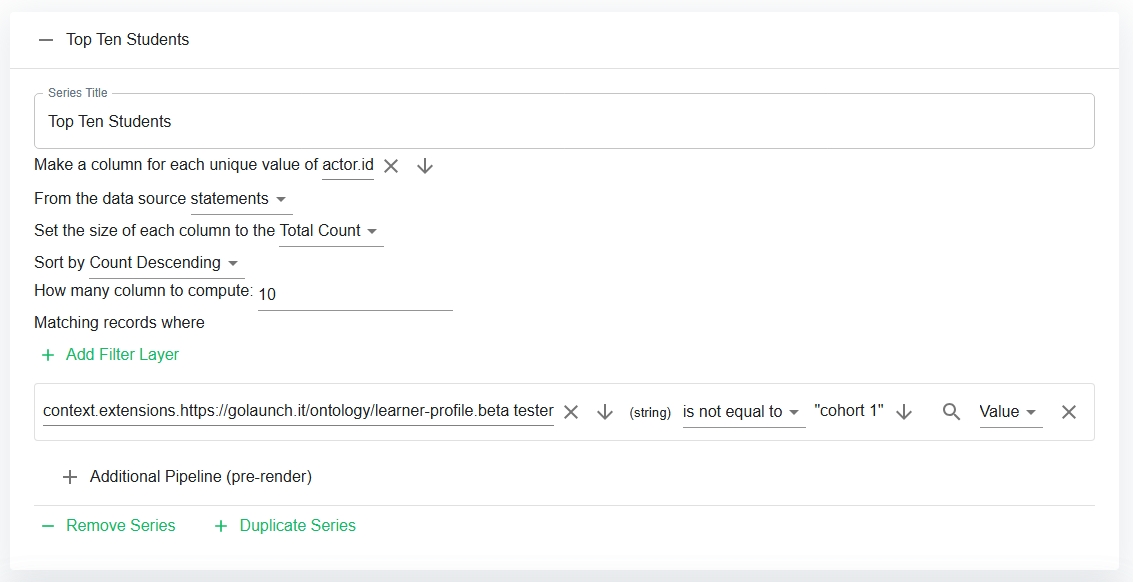Click Add Filter Layer
This screenshot has height=582, width=1133.
pos(110,355)
